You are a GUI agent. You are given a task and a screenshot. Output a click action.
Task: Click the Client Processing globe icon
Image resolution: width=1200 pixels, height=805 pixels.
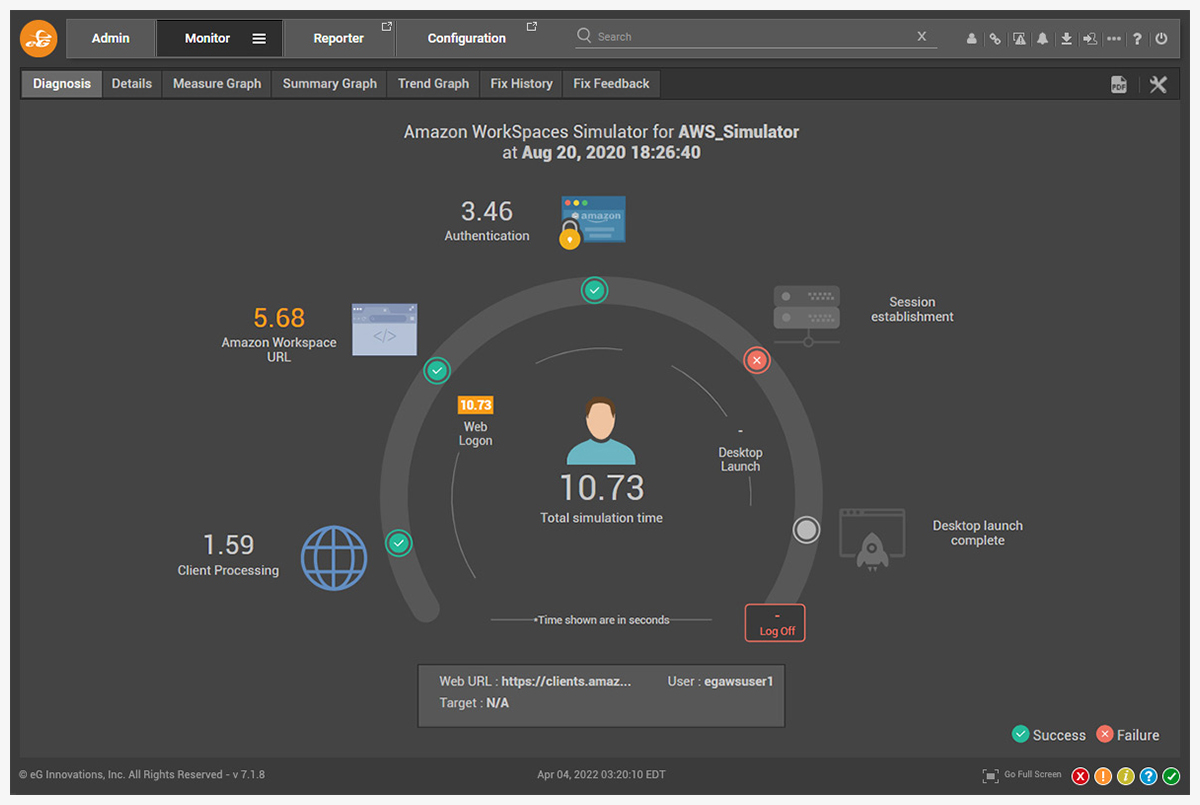click(334, 558)
